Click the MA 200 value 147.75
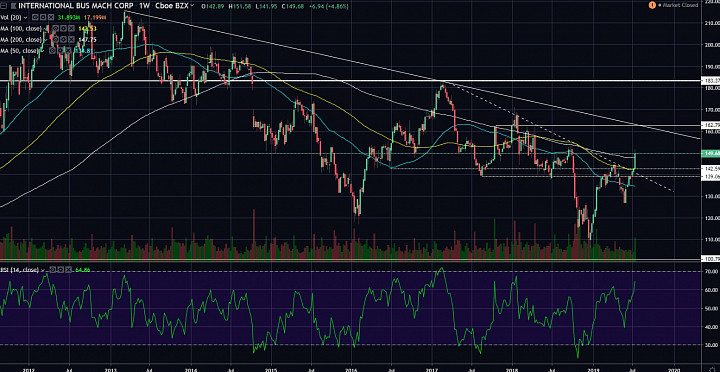This screenshot has width=720, height=372. coord(87,39)
